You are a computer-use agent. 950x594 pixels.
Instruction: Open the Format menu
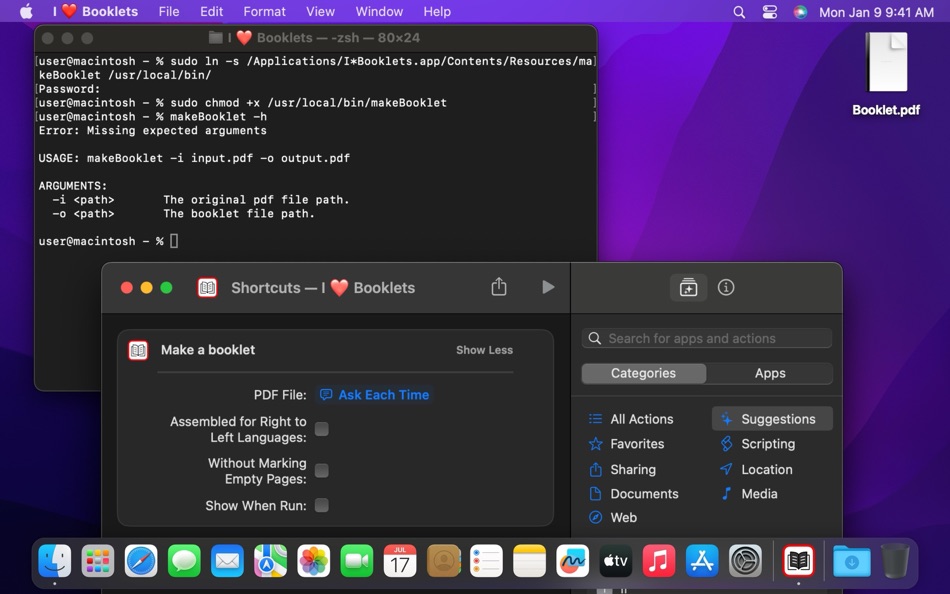pos(264,12)
